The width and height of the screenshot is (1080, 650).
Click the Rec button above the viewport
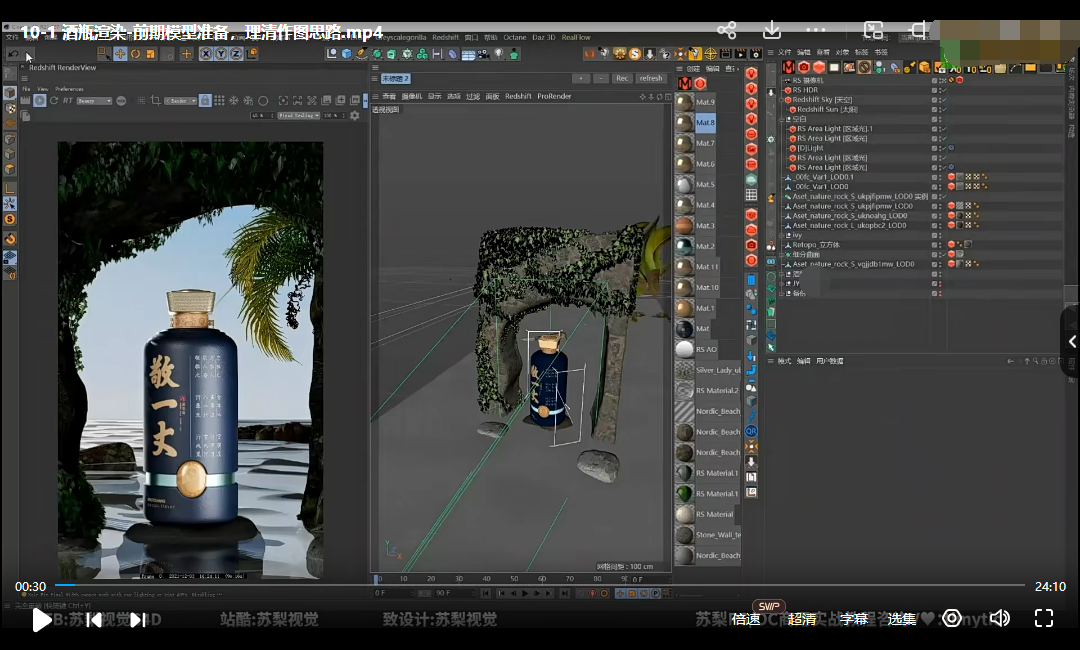(x=622, y=78)
